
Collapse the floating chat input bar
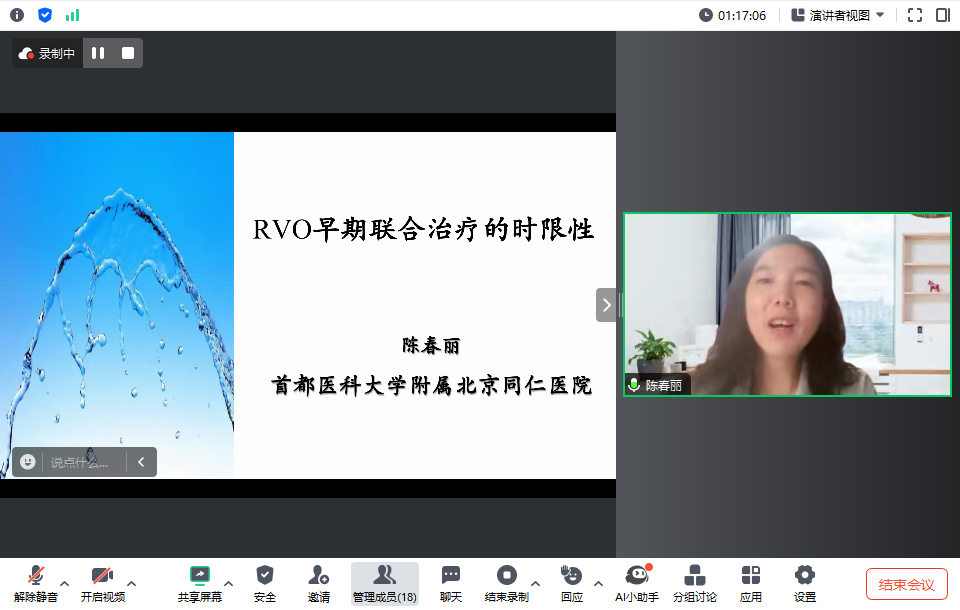[141, 462]
